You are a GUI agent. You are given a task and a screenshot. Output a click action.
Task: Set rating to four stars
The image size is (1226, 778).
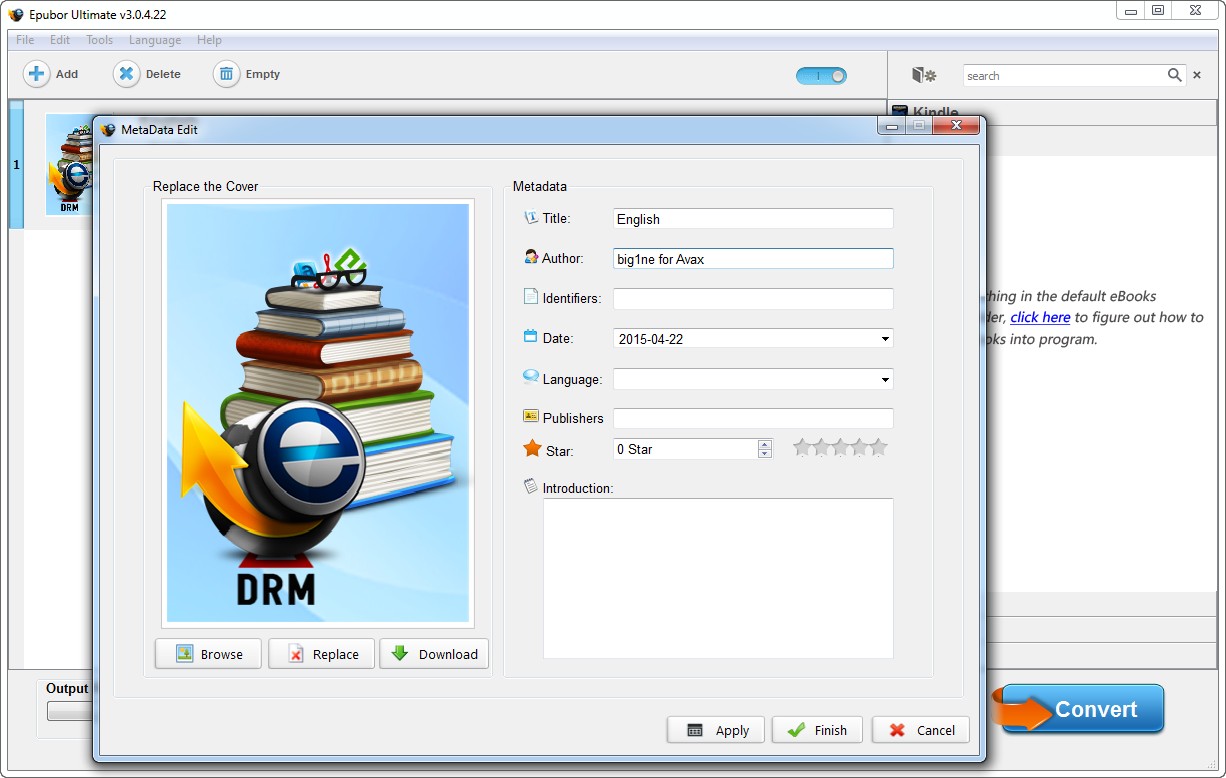click(x=859, y=447)
